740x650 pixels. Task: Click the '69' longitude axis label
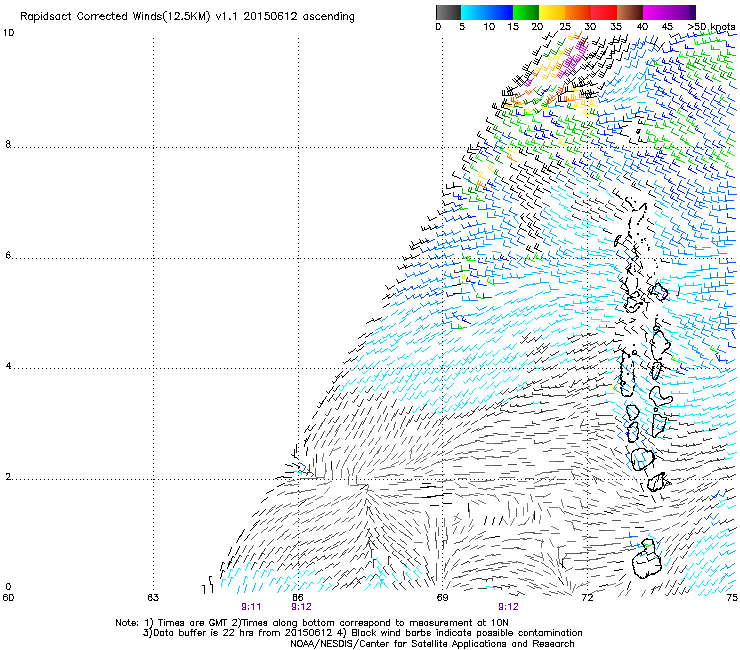point(442,597)
